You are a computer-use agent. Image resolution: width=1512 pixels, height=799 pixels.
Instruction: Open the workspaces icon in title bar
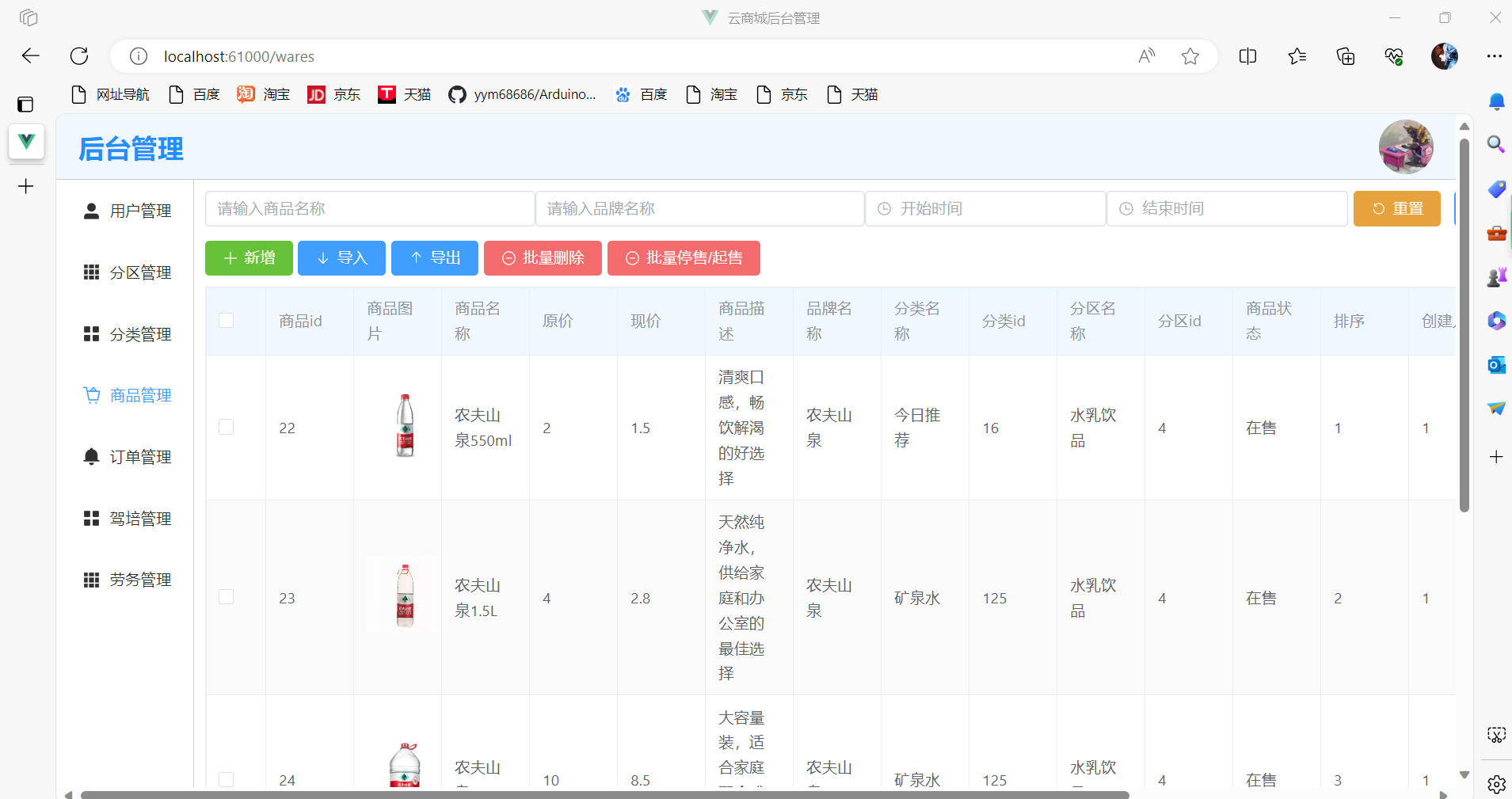pyautogui.click(x=29, y=17)
